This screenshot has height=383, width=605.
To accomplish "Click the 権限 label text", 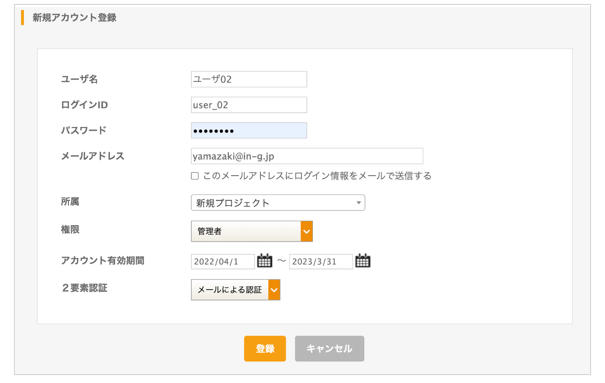I will (70, 229).
